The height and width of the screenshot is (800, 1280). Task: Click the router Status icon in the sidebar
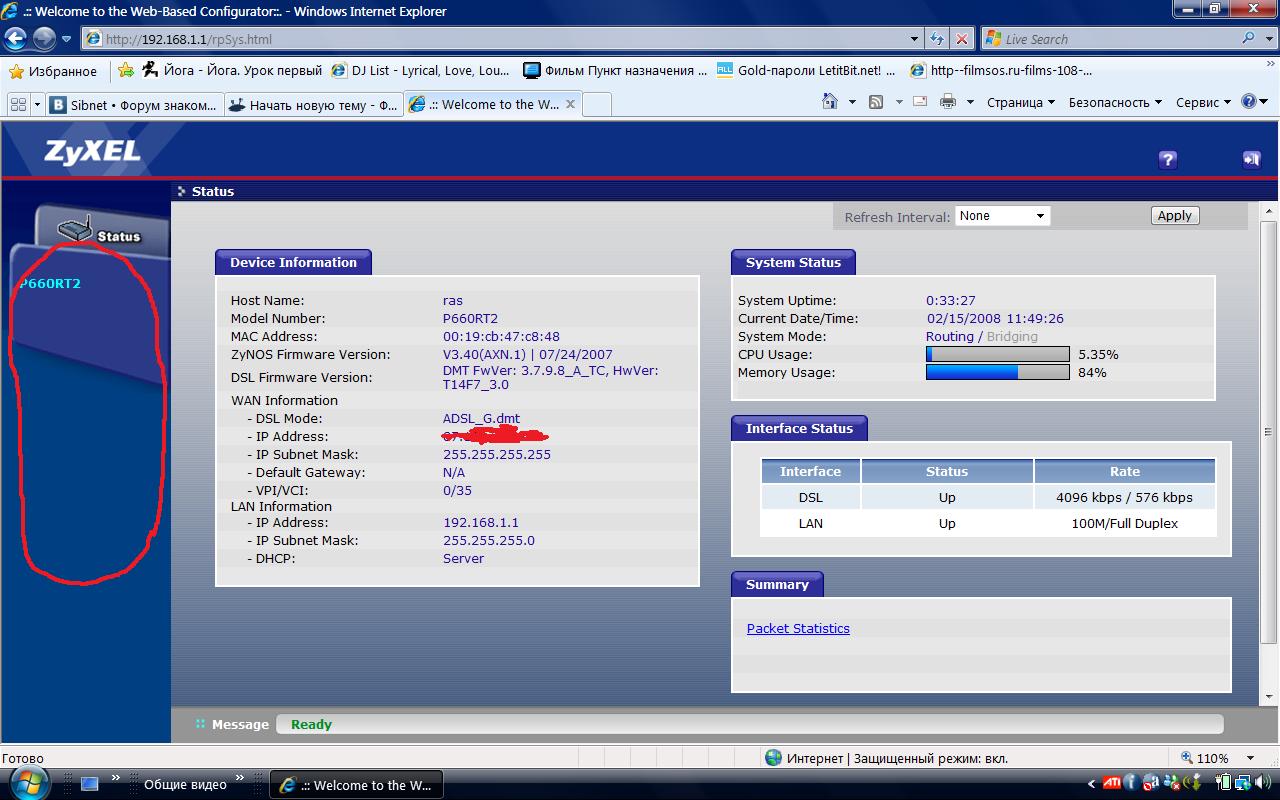(74, 228)
